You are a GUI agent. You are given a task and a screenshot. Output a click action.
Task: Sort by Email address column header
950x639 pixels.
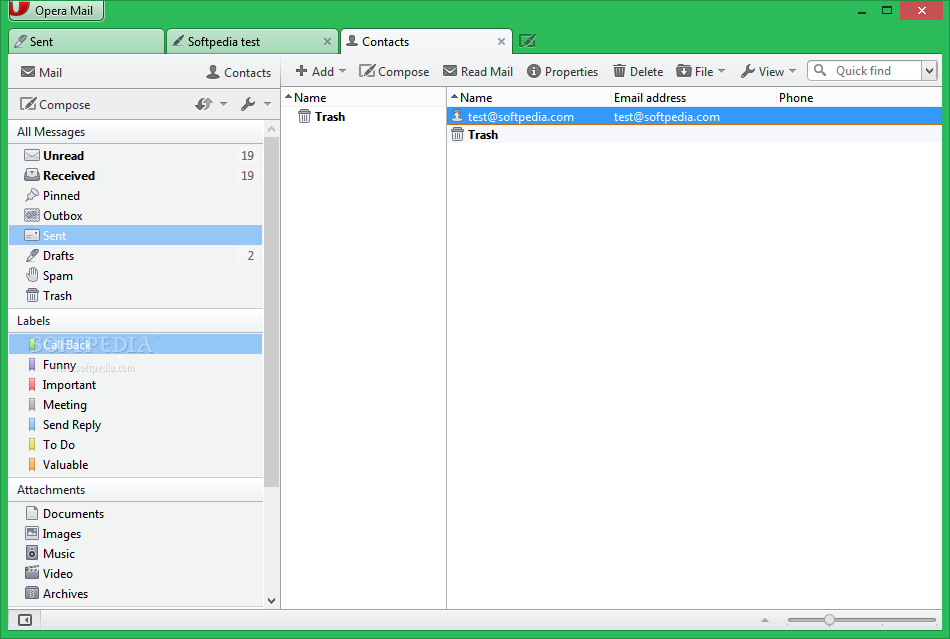(693, 98)
